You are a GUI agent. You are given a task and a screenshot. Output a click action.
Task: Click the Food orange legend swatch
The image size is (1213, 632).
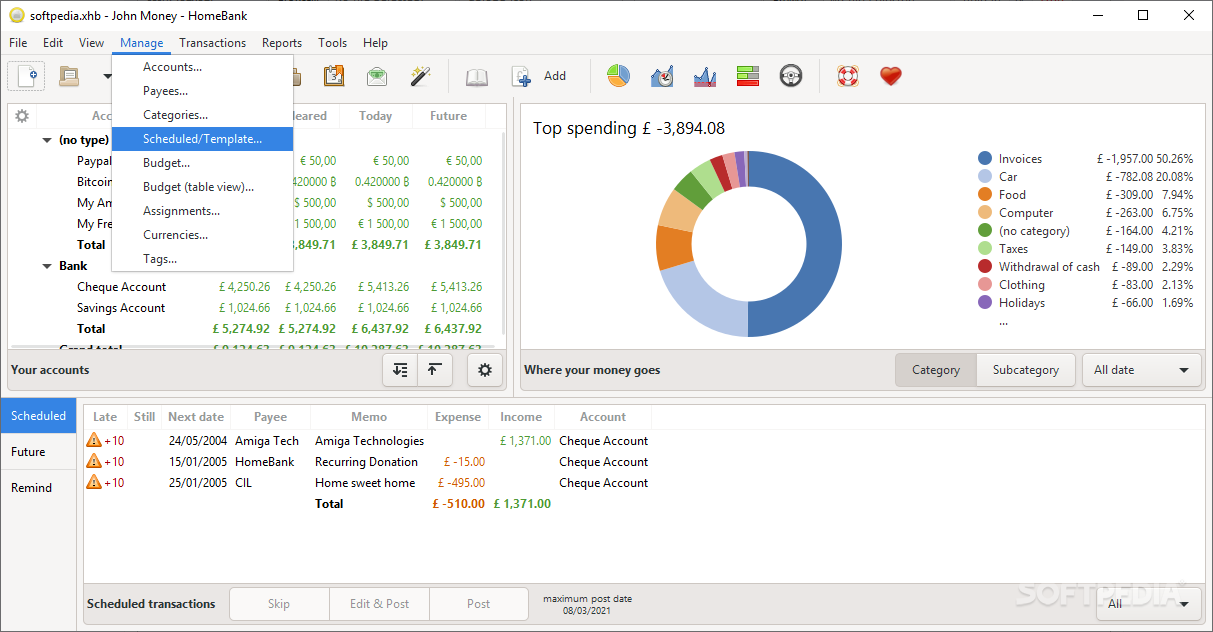985,195
